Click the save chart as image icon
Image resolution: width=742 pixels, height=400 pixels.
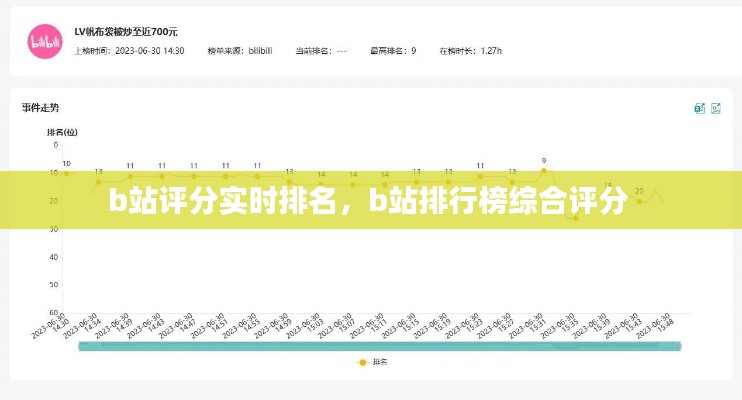[716, 108]
